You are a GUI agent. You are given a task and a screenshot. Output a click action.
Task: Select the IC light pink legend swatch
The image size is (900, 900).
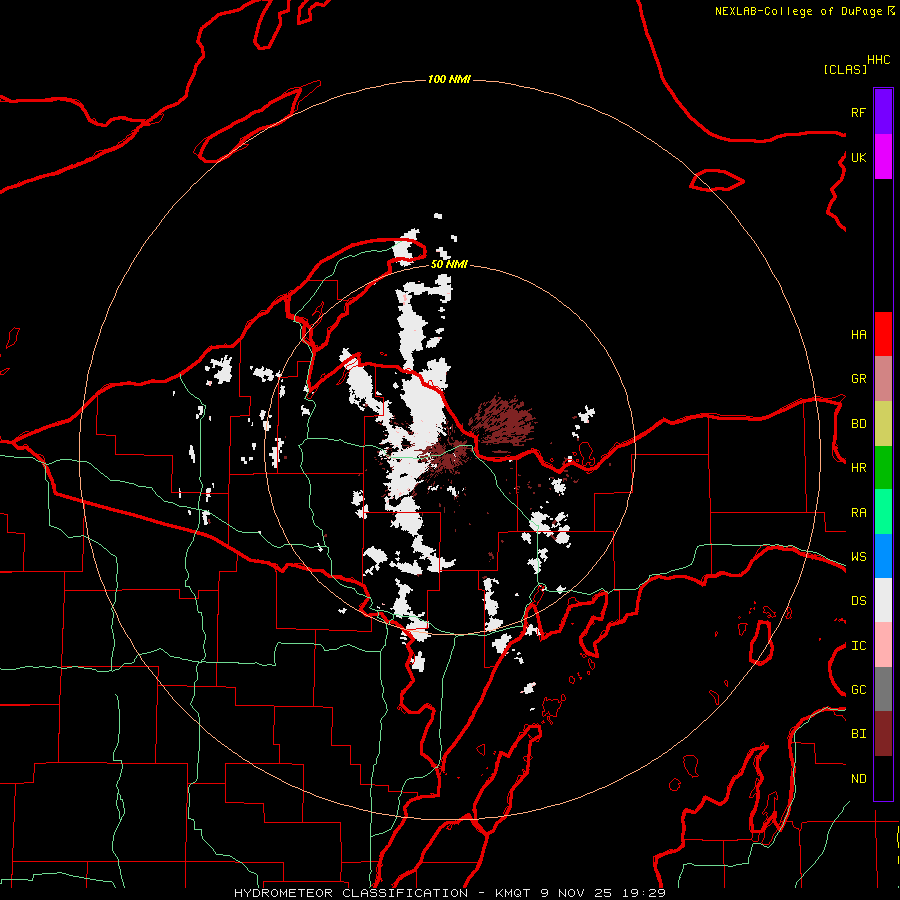(x=883, y=645)
